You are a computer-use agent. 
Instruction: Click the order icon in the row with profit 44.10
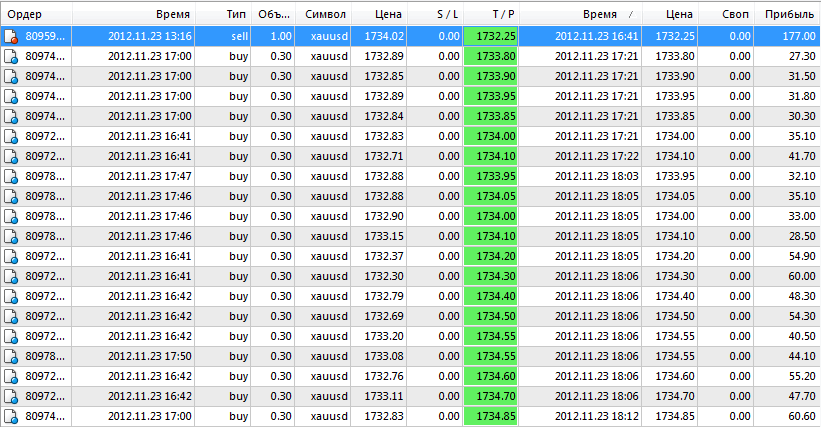11,356
